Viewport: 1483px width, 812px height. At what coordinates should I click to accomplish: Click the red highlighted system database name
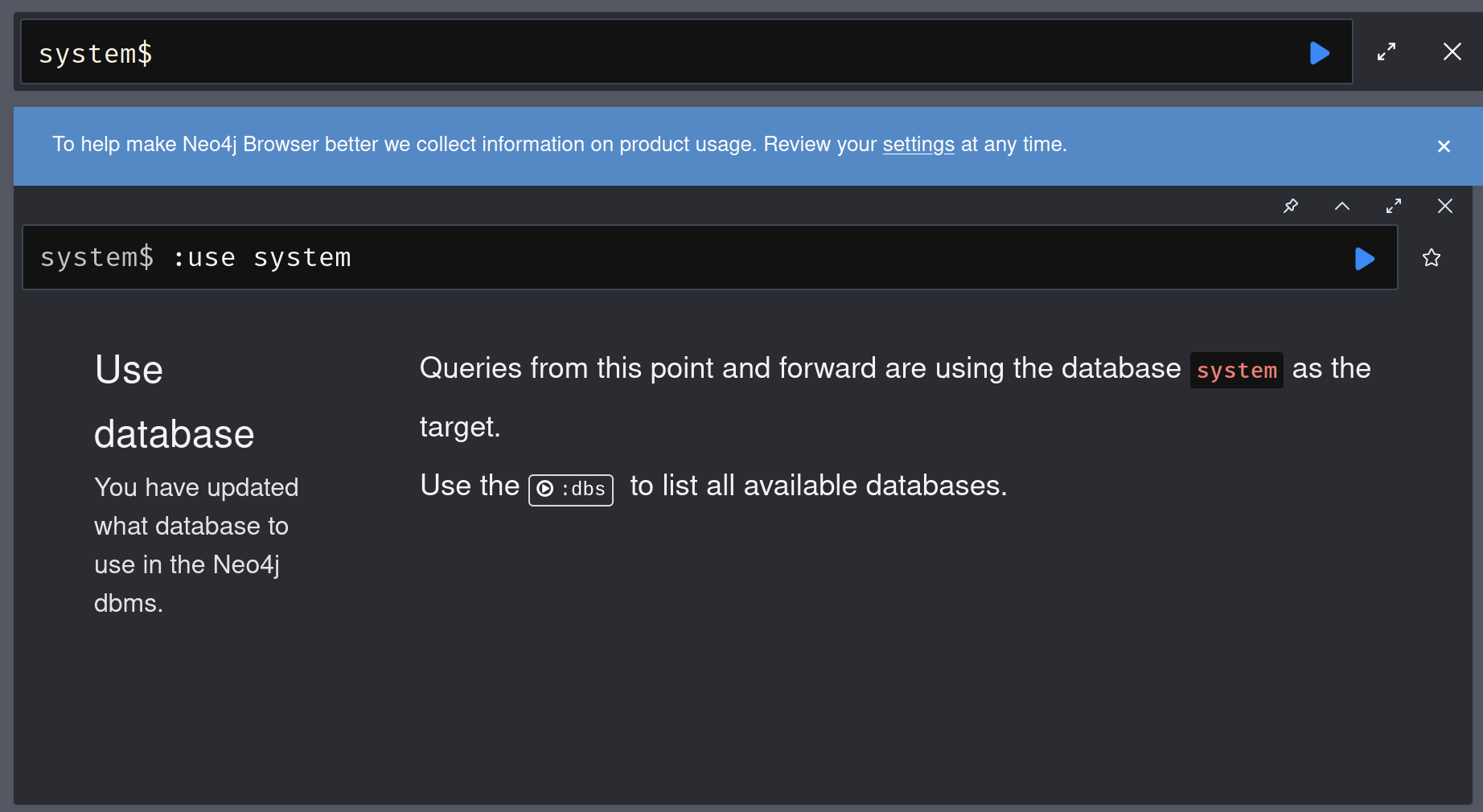(x=1236, y=371)
